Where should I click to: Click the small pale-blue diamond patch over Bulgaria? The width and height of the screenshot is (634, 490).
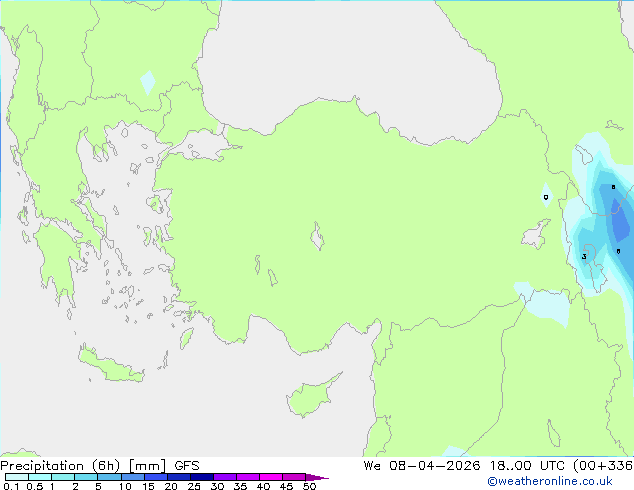coord(148,82)
